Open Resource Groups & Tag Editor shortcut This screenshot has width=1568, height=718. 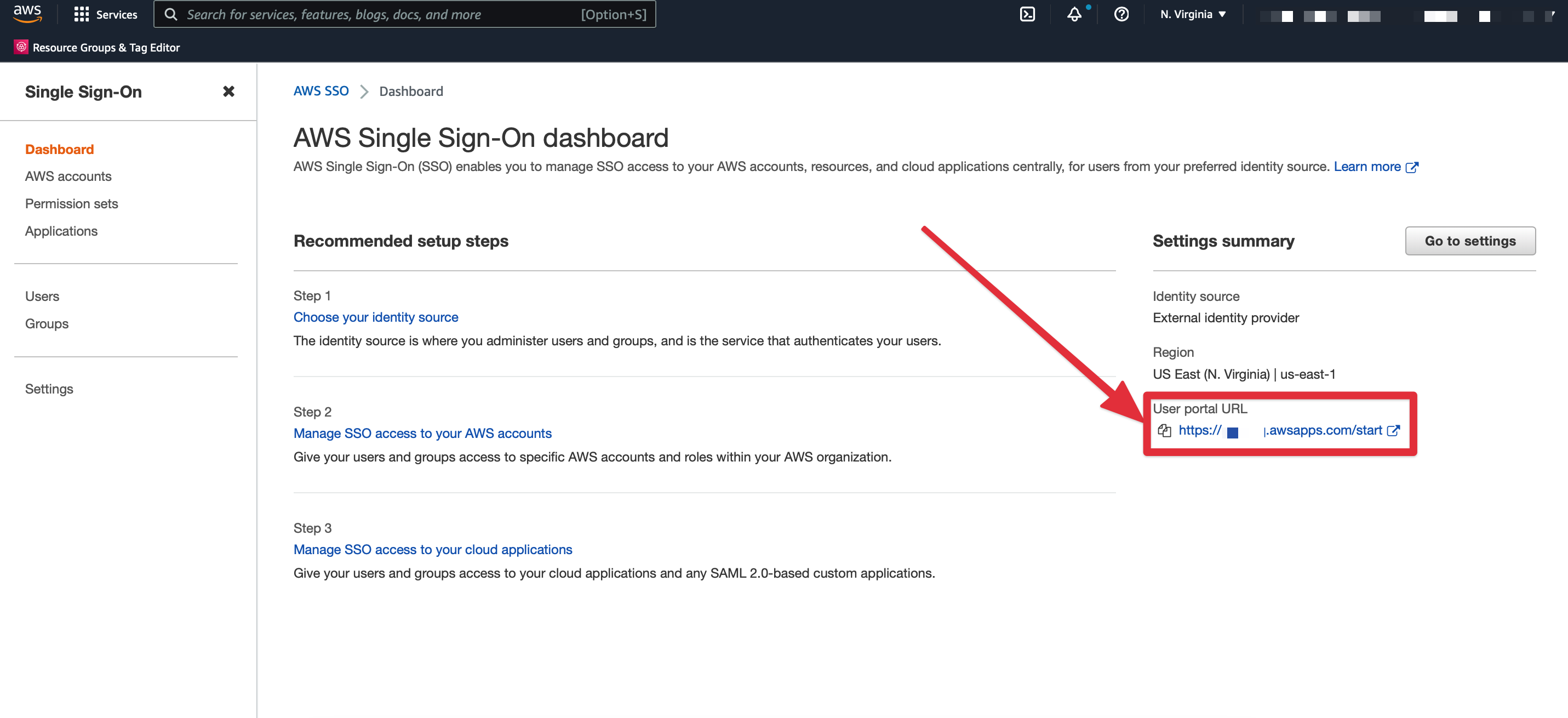(106, 48)
